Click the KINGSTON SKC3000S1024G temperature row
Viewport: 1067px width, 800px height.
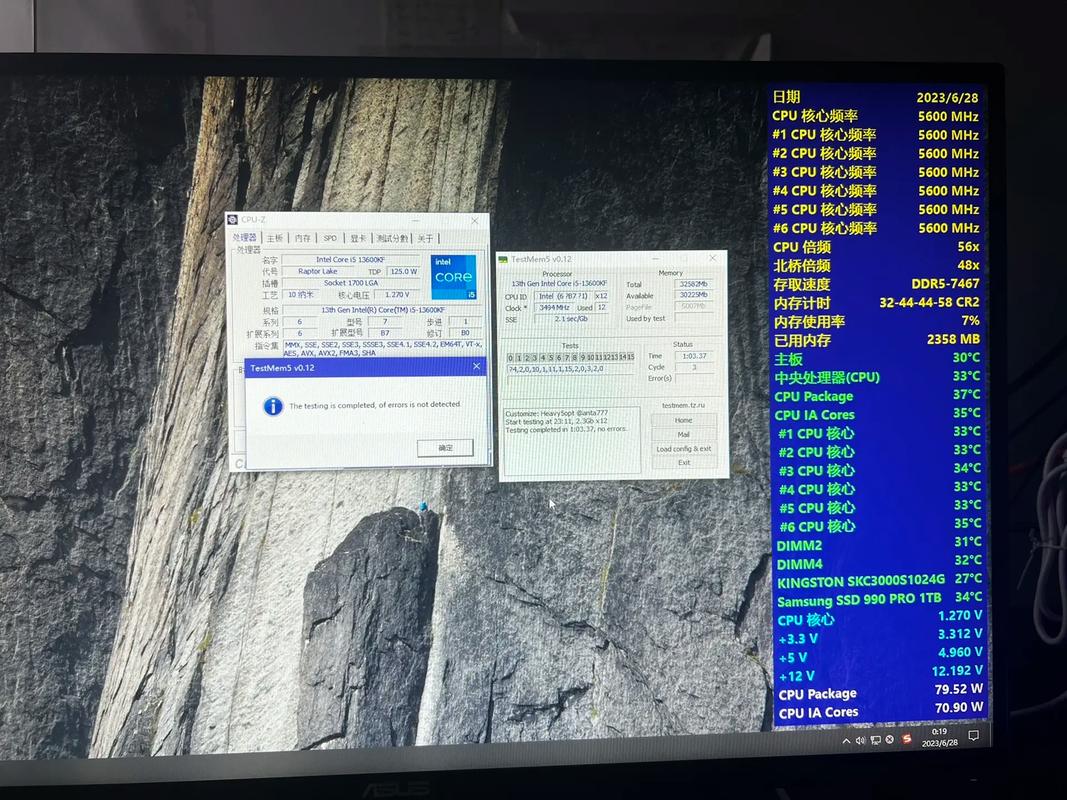[879, 580]
